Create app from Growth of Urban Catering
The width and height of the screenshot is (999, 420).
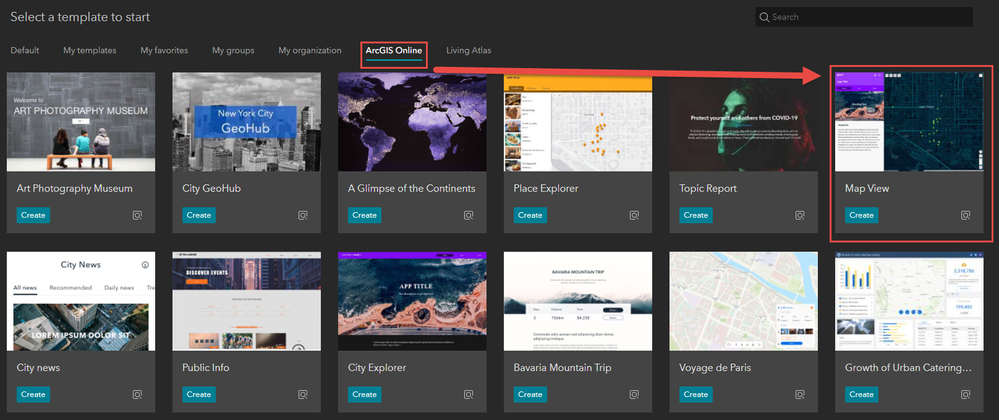(861, 395)
